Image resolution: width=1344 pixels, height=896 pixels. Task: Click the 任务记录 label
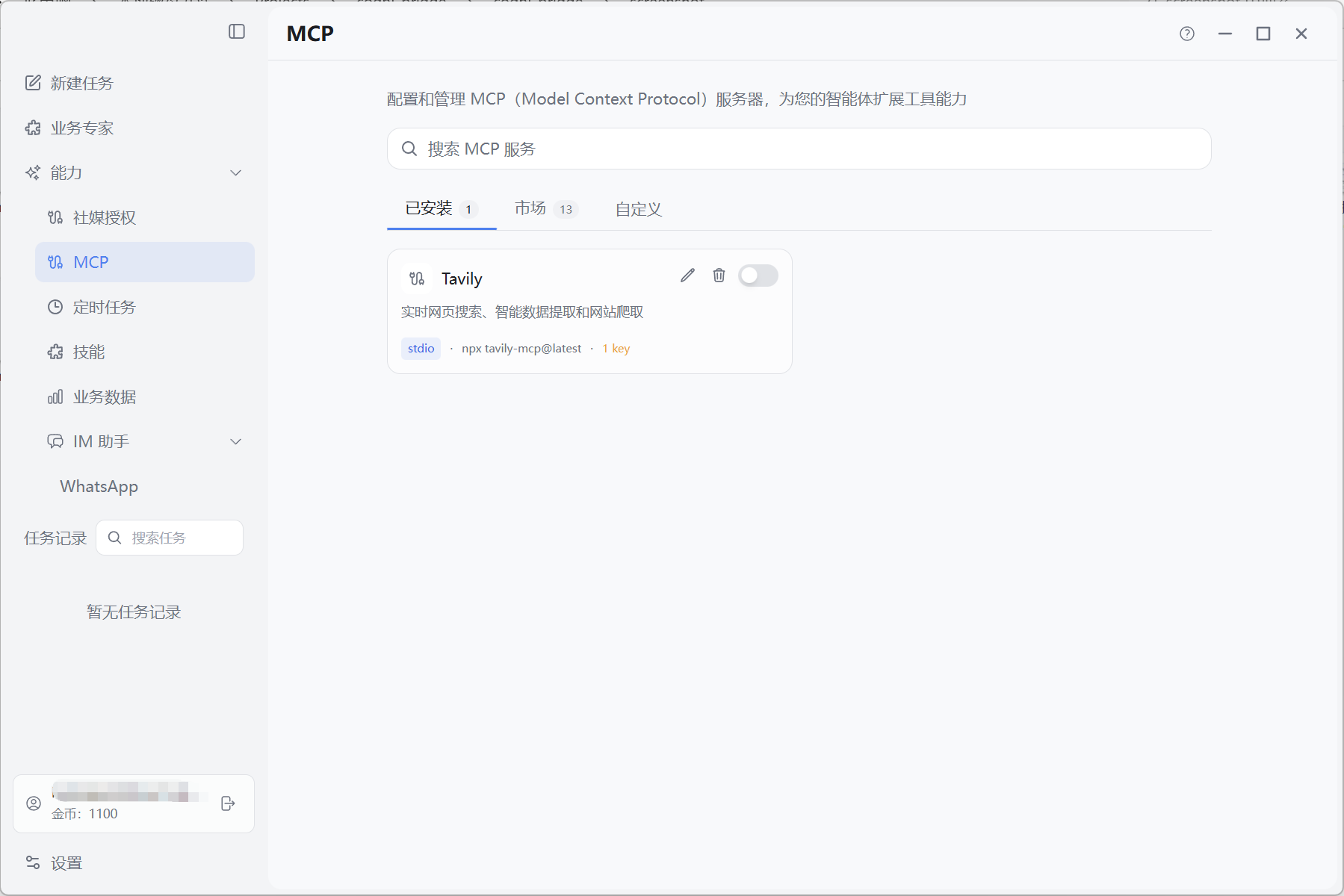[55, 538]
